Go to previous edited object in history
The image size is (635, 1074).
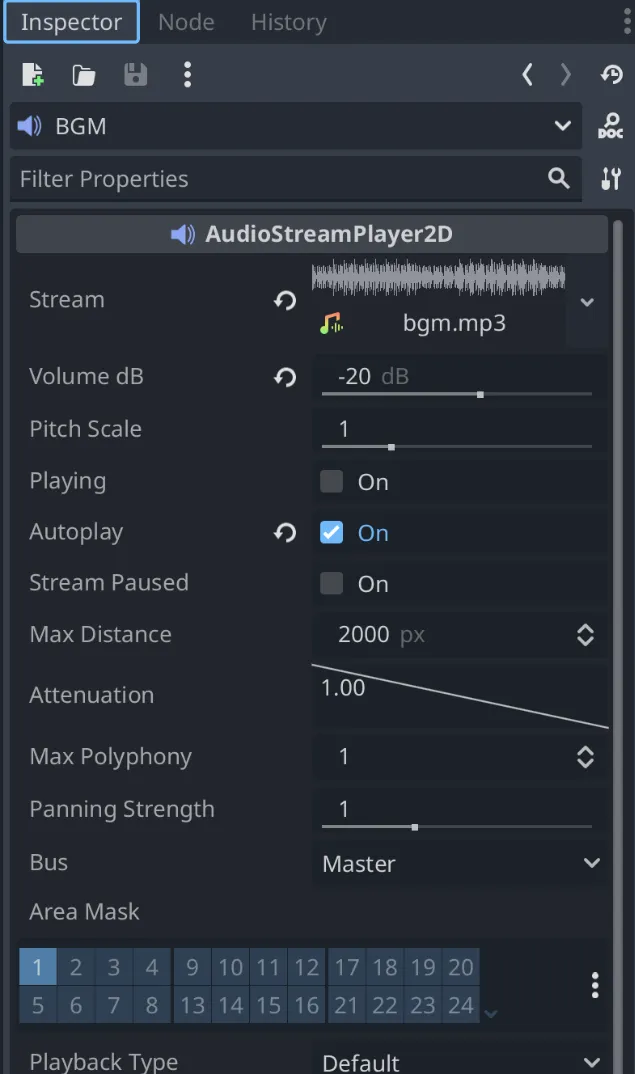(x=527, y=74)
